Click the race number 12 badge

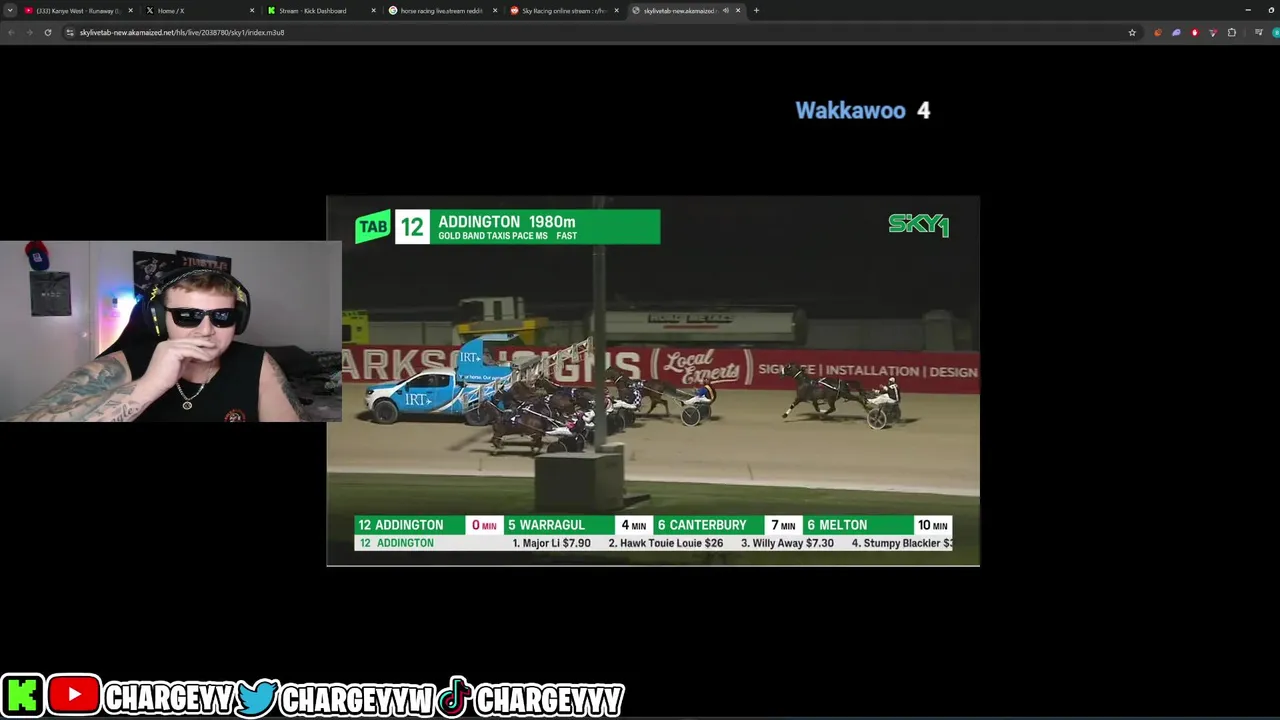(x=412, y=227)
